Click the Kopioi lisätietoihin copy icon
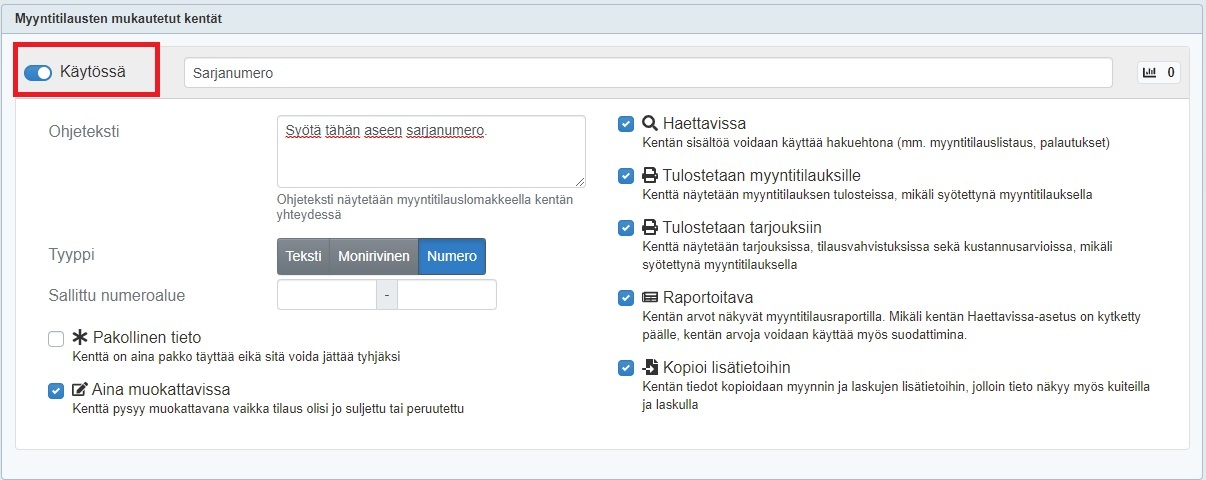Image resolution: width=1206 pixels, height=480 pixels. click(x=650, y=368)
